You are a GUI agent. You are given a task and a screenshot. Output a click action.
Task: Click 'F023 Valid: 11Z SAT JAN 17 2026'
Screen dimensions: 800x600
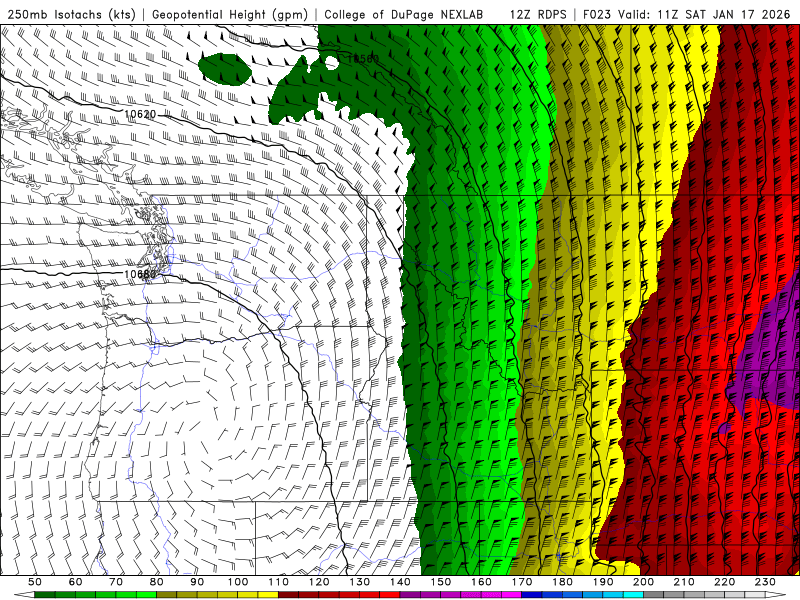coord(686,14)
